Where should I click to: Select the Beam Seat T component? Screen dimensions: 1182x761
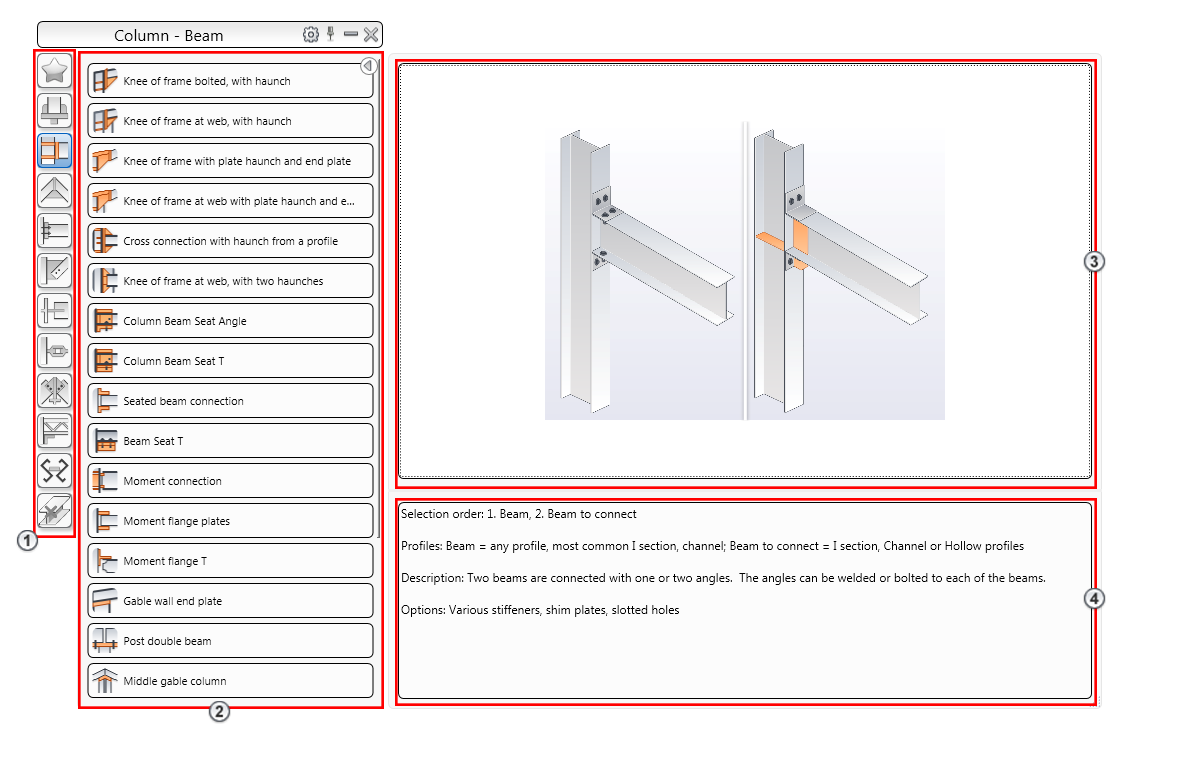(230, 440)
